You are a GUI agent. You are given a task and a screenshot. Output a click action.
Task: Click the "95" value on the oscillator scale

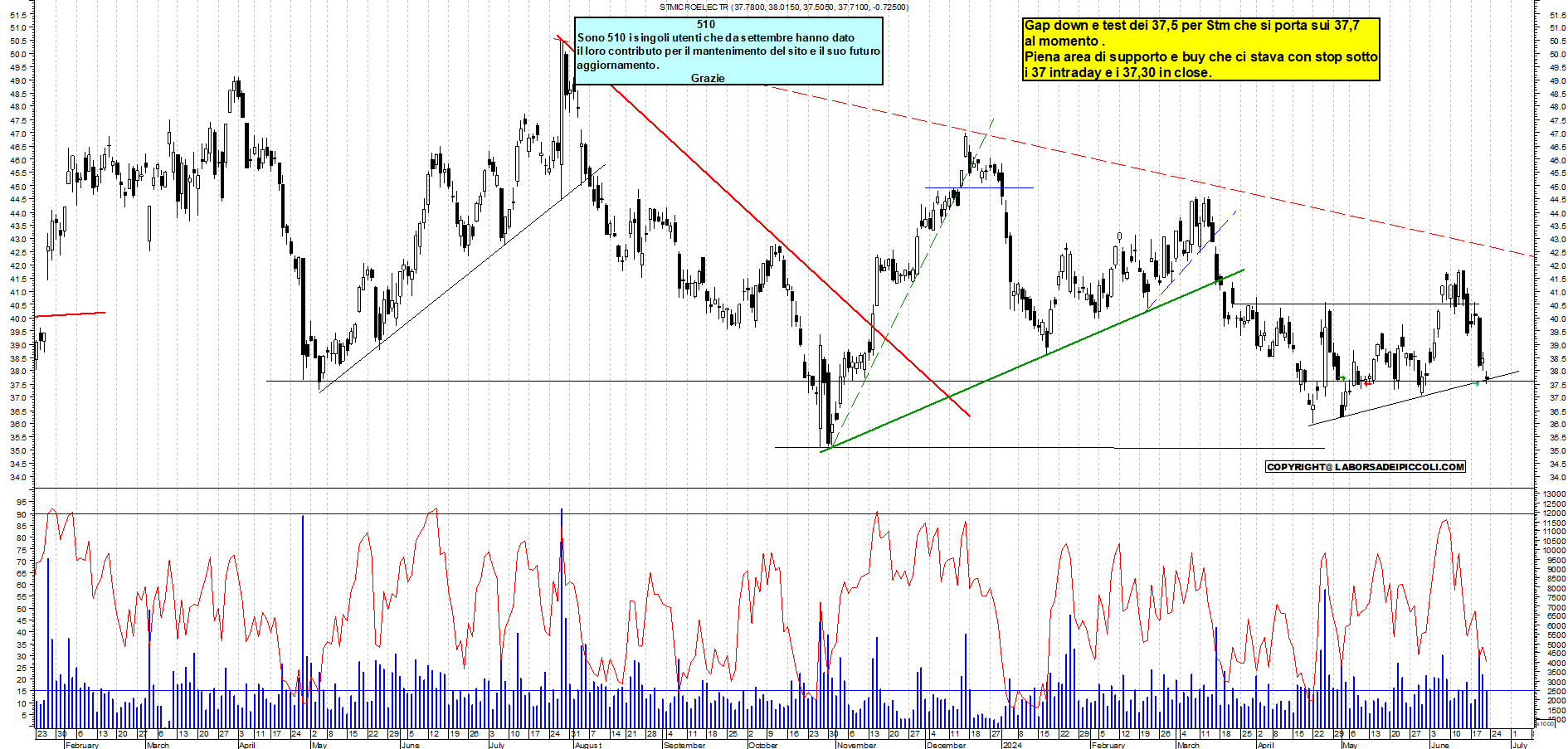[x=22, y=502]
